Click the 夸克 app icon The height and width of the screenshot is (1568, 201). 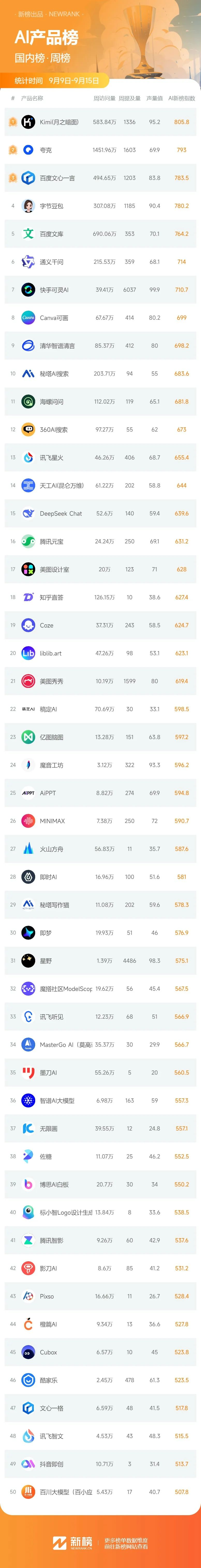(x=28, y=150)
